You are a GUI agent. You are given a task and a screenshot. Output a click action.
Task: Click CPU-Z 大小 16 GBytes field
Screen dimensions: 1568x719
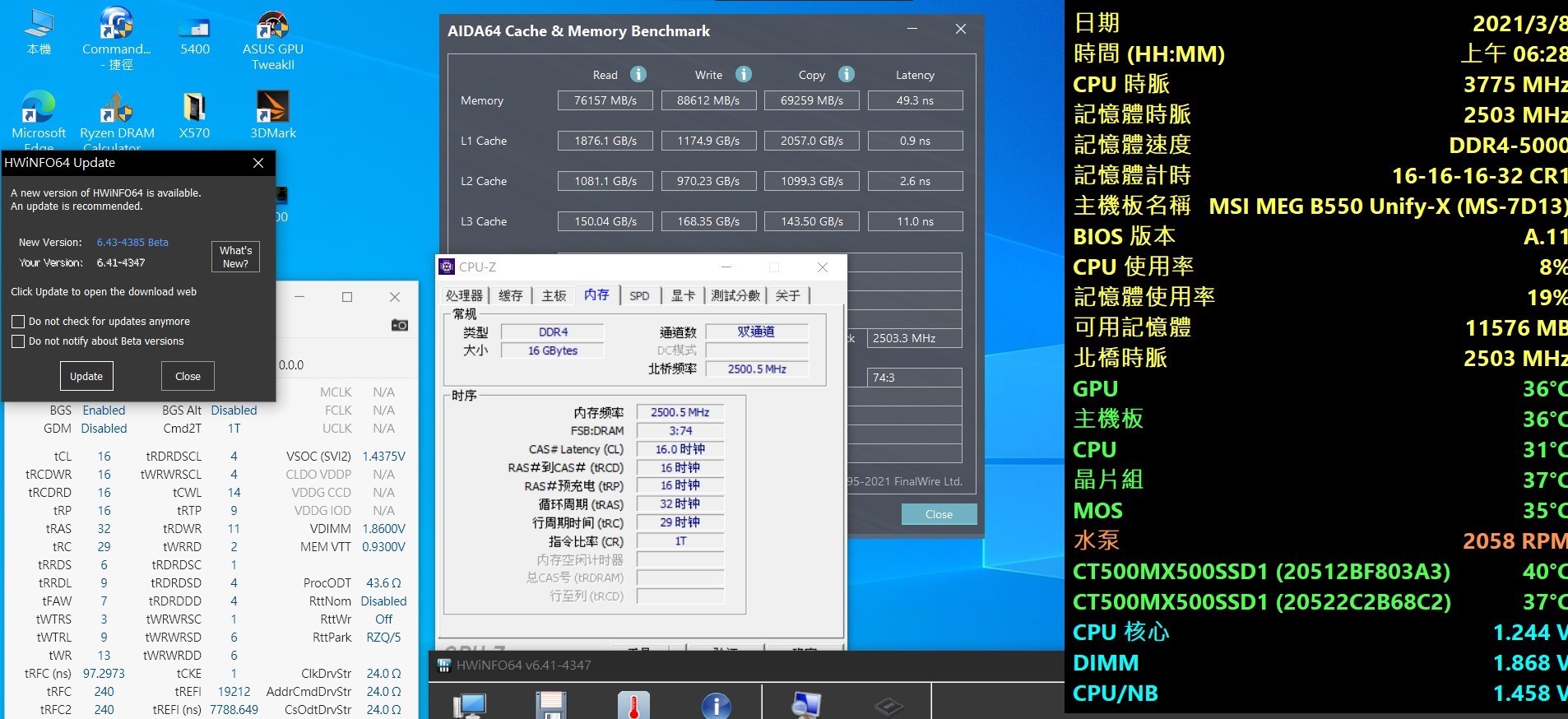pyautogui.click(x=553, y=350)
